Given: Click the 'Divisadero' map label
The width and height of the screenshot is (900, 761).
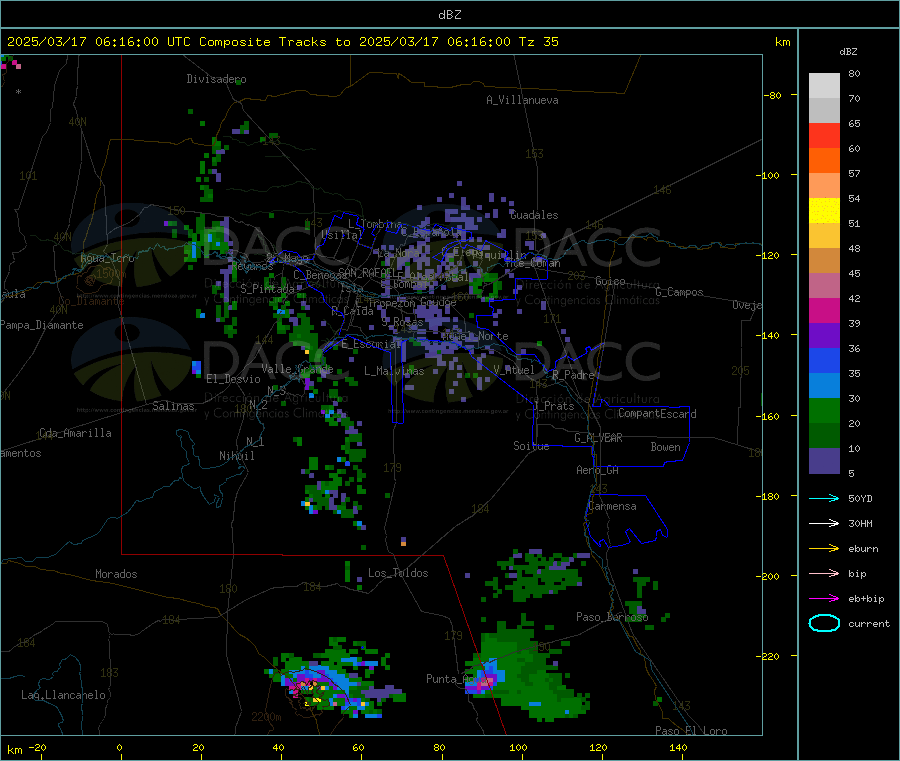Looking at the screenshot, I should coord(216,79).
